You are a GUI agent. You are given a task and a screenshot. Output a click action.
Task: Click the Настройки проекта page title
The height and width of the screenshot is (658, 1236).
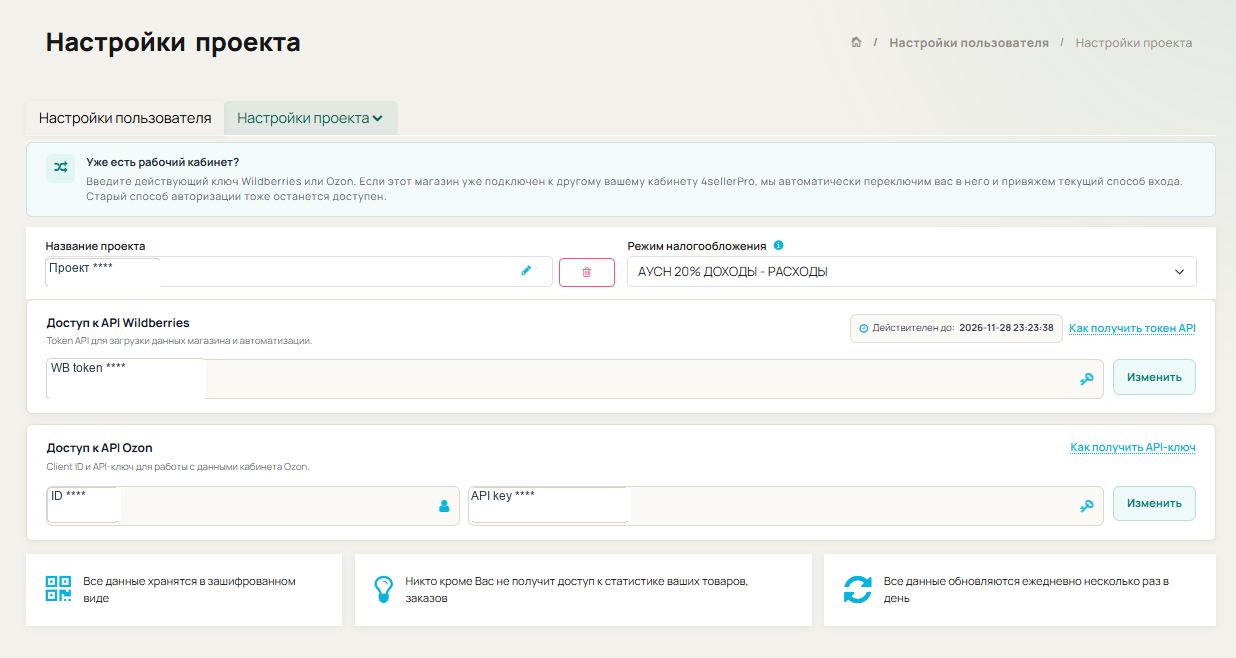coord(173,42)
